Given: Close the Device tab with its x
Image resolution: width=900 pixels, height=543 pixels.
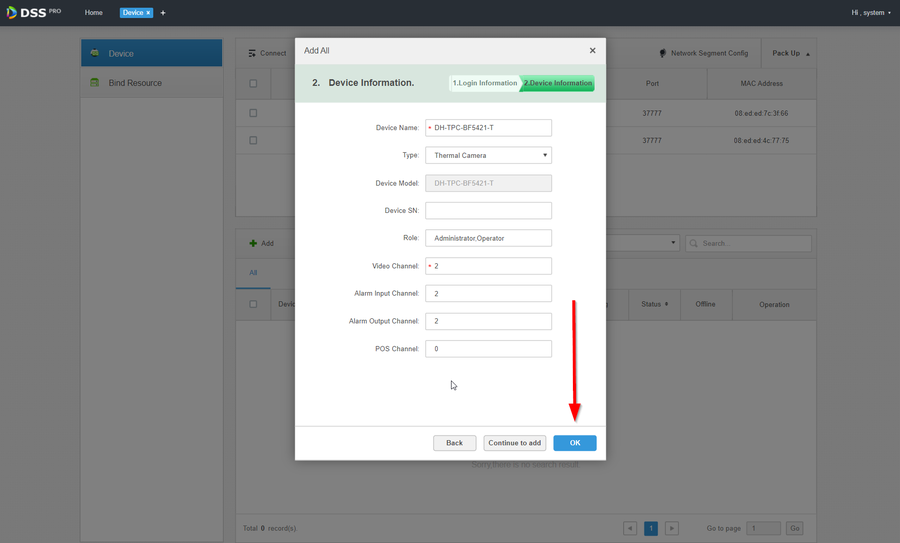Looking at the screenshot, I should 148,13.
